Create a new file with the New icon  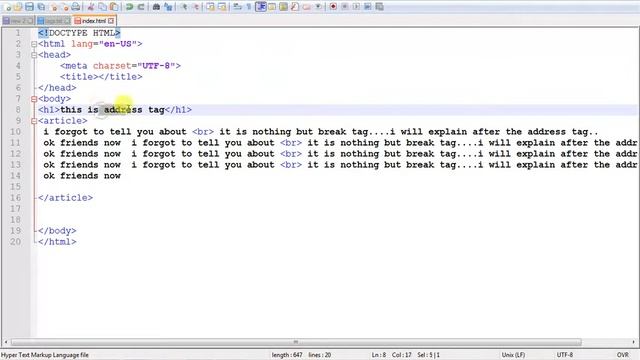coord(7,7)
